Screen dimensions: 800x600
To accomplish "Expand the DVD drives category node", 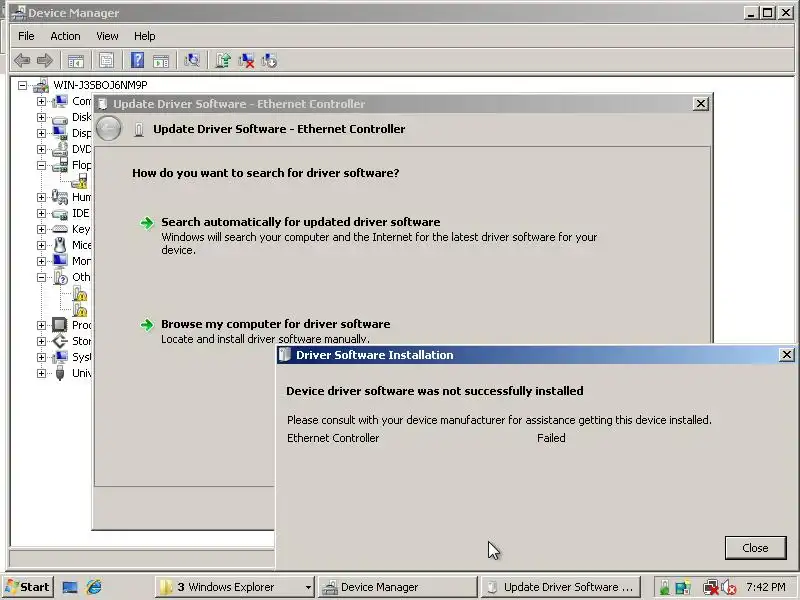I will (41, 149).
